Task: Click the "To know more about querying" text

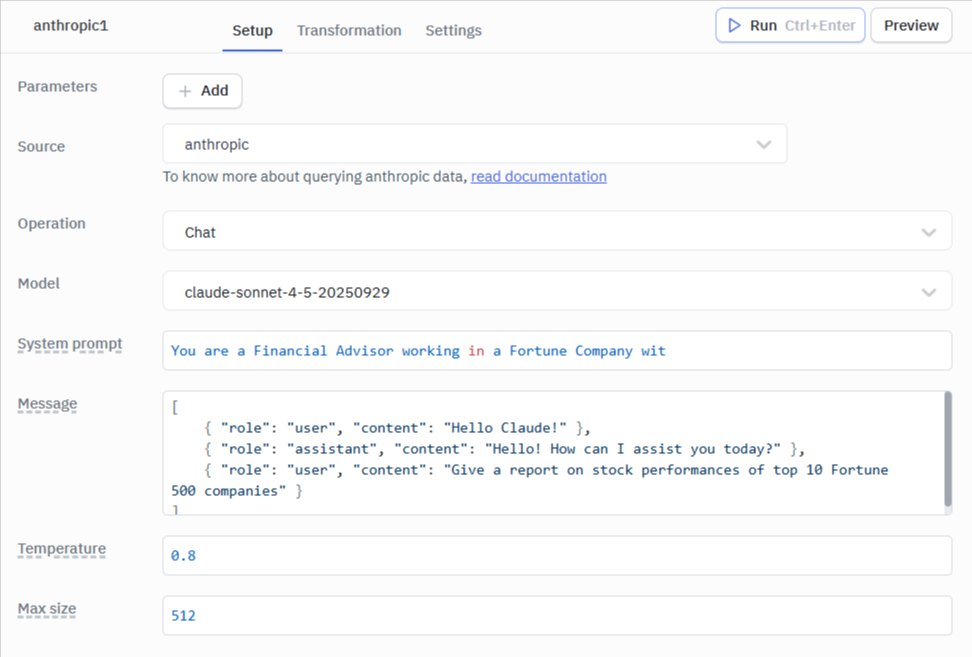Action: coord(315,177)
